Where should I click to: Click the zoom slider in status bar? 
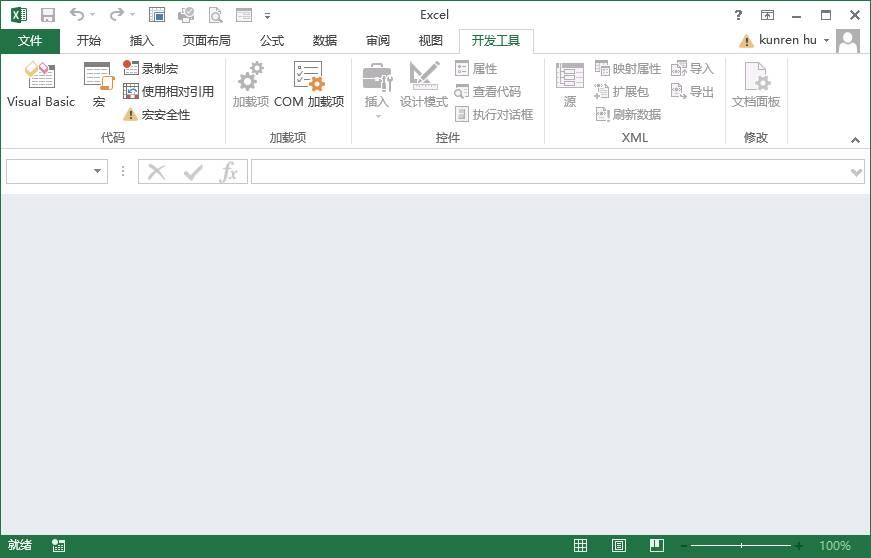tap(741, 546)
